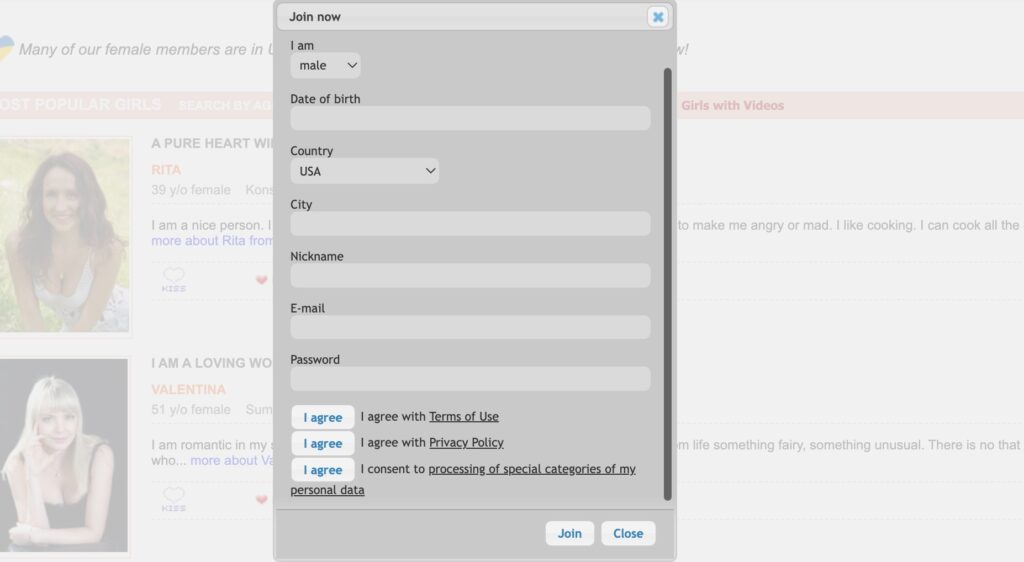Click the heart icon in Rita's row
The height and width of the screenshot is (562, 1024).
click(x=262, y=280)
